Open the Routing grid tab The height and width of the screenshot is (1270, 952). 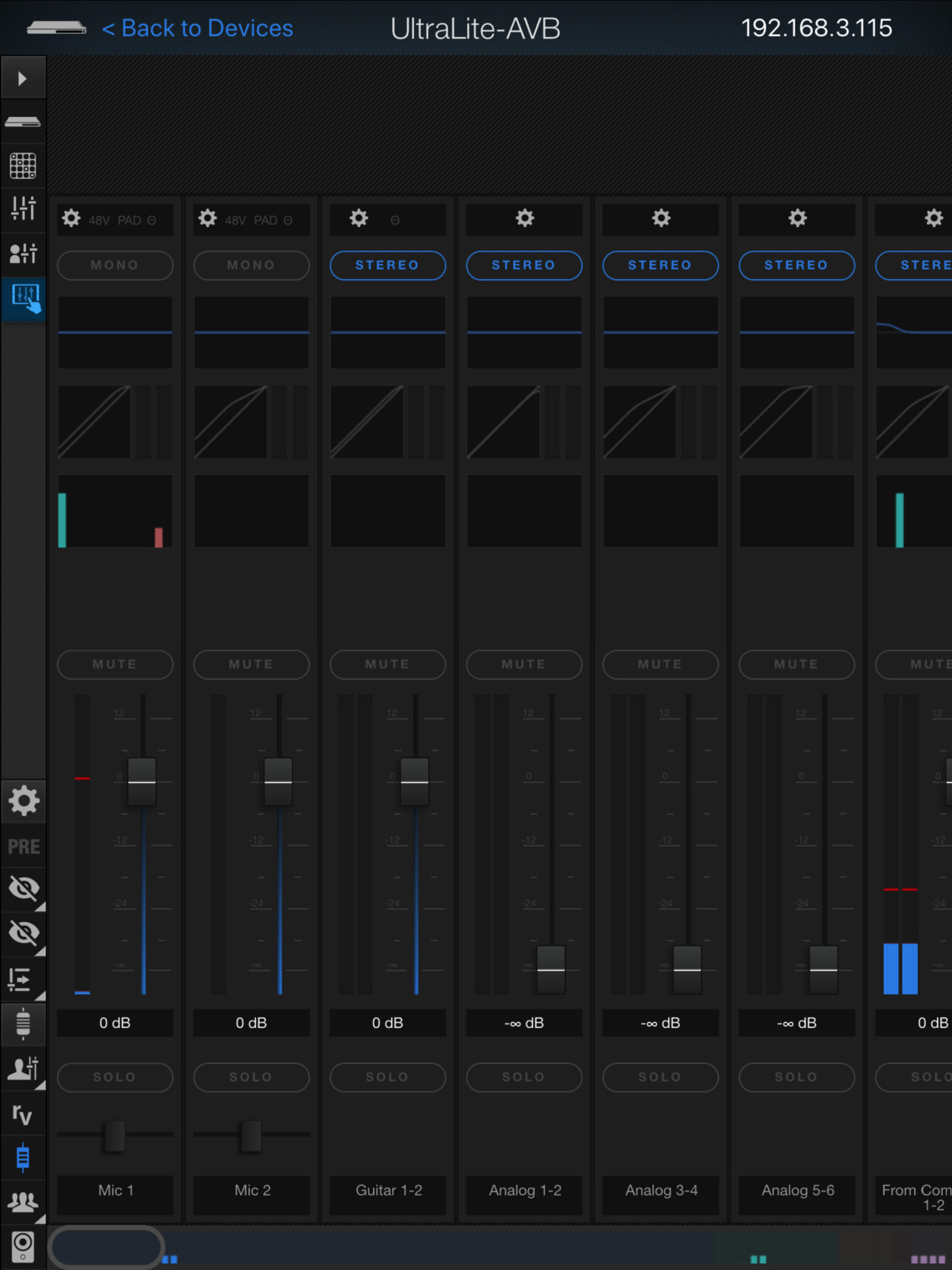click(x=22, y=166)
